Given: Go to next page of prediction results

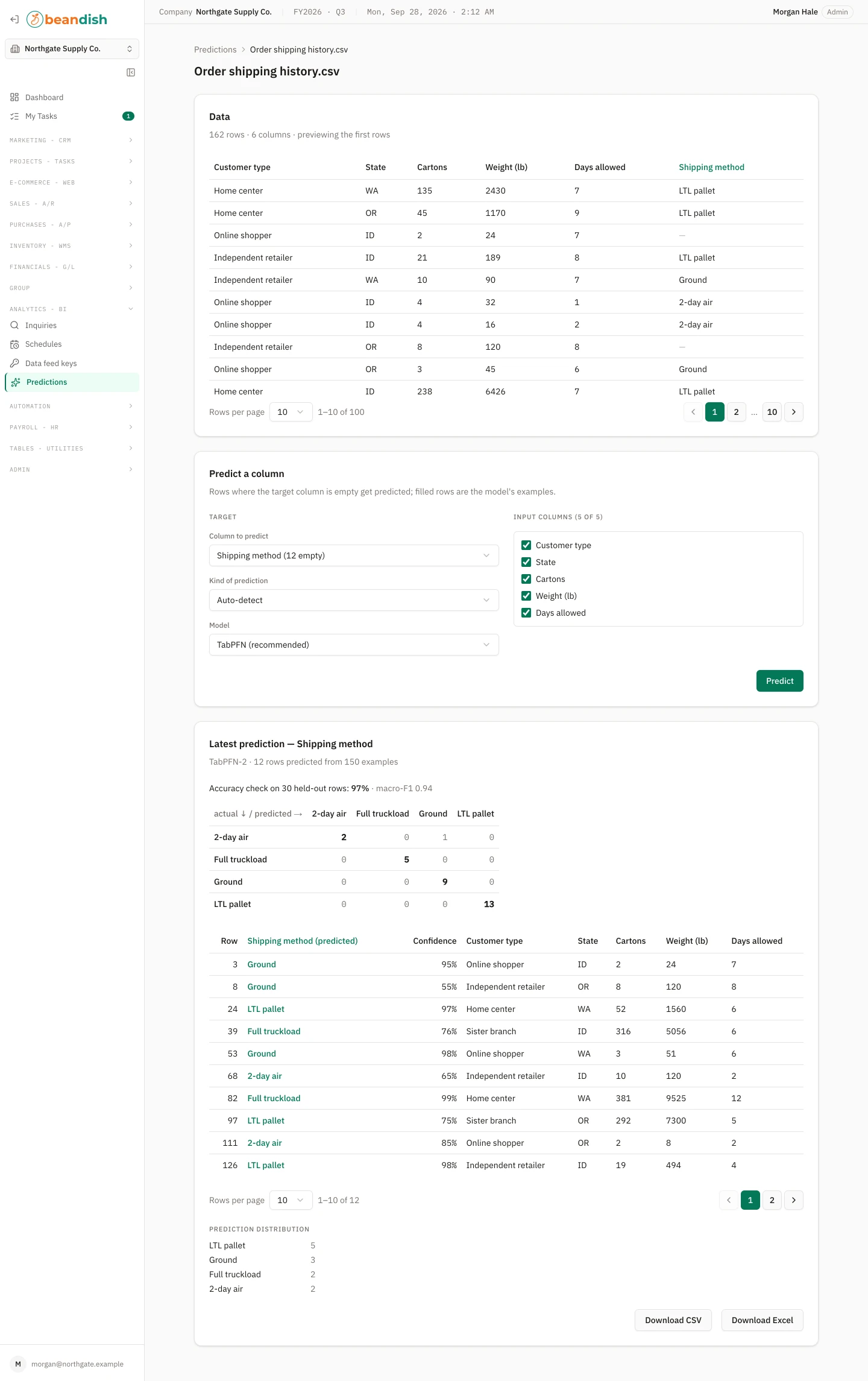Looking at the screenshot, I should (x=794, y=1200).
